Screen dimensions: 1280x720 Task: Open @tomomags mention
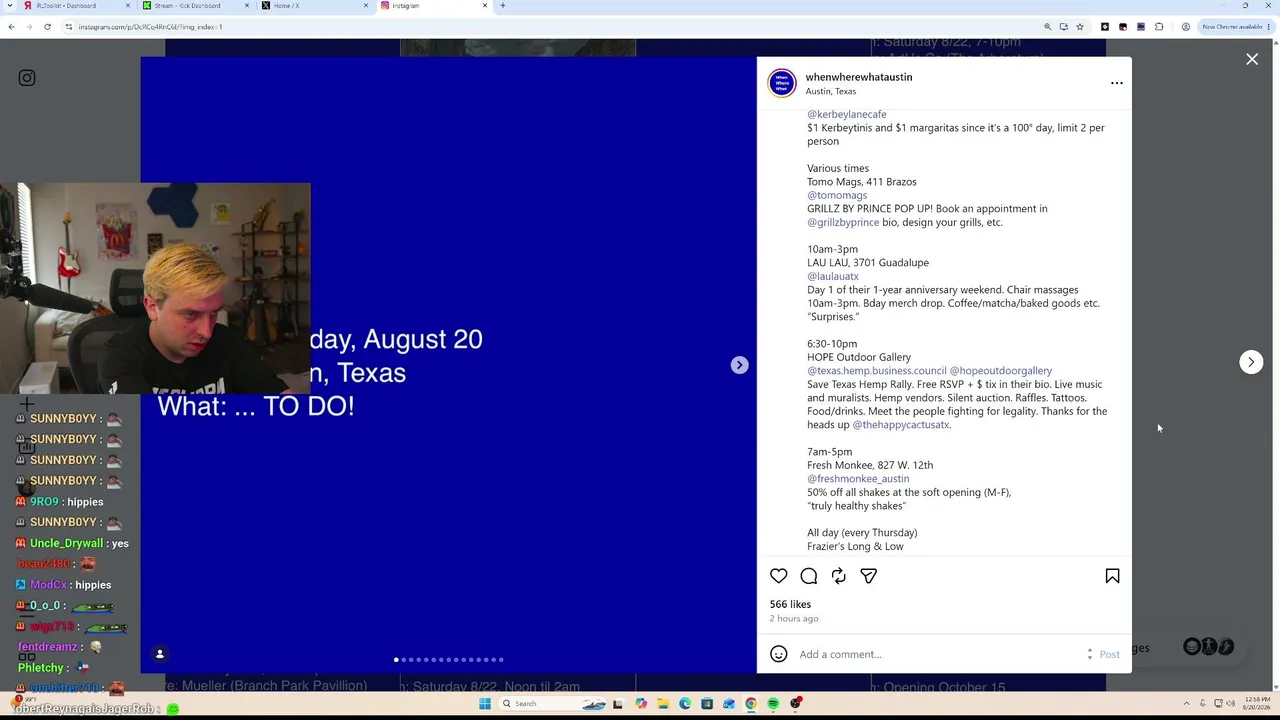[x=837, y=195]
